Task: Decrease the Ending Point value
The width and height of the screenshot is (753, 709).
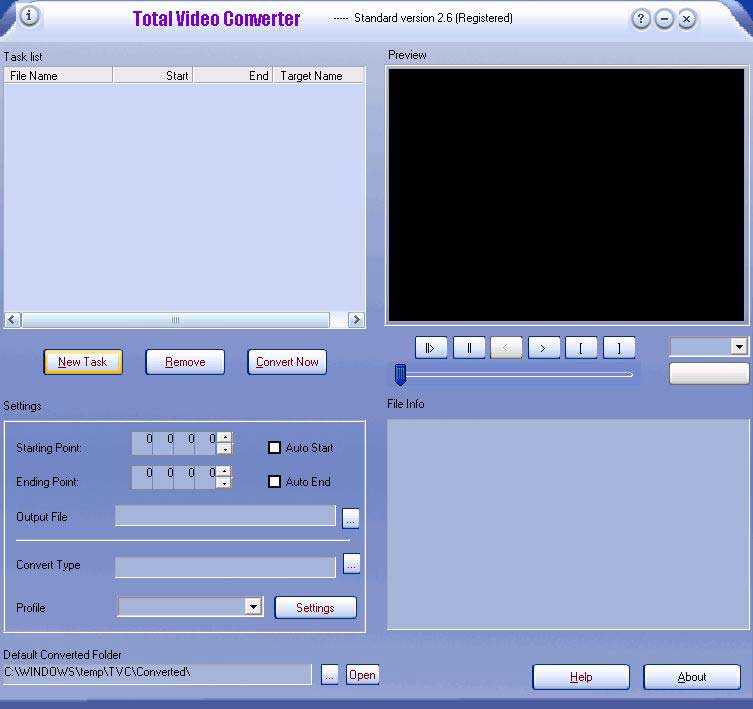Action: (x=224, y=483)
